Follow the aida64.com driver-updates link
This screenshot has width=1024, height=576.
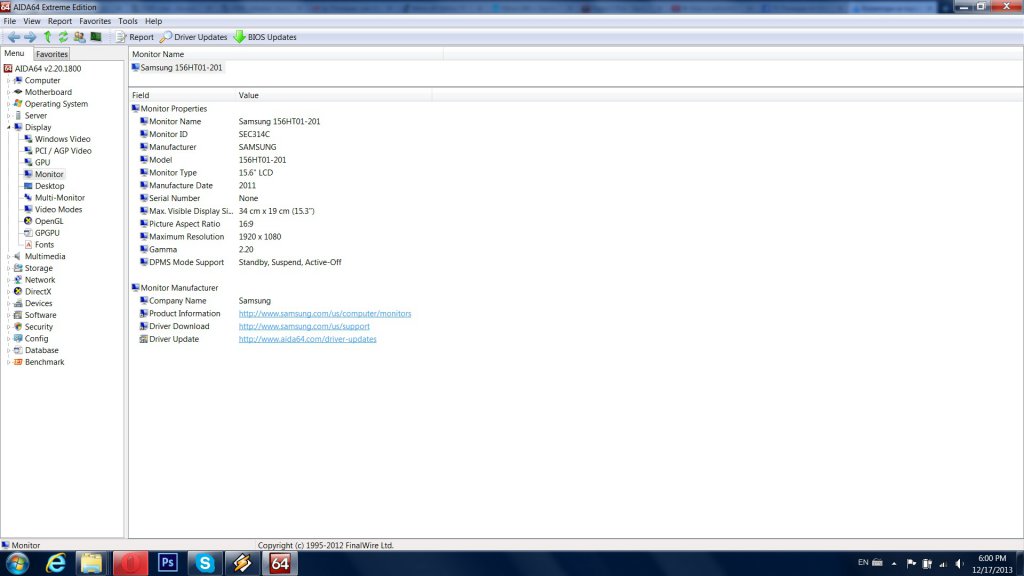coord(307,339)
